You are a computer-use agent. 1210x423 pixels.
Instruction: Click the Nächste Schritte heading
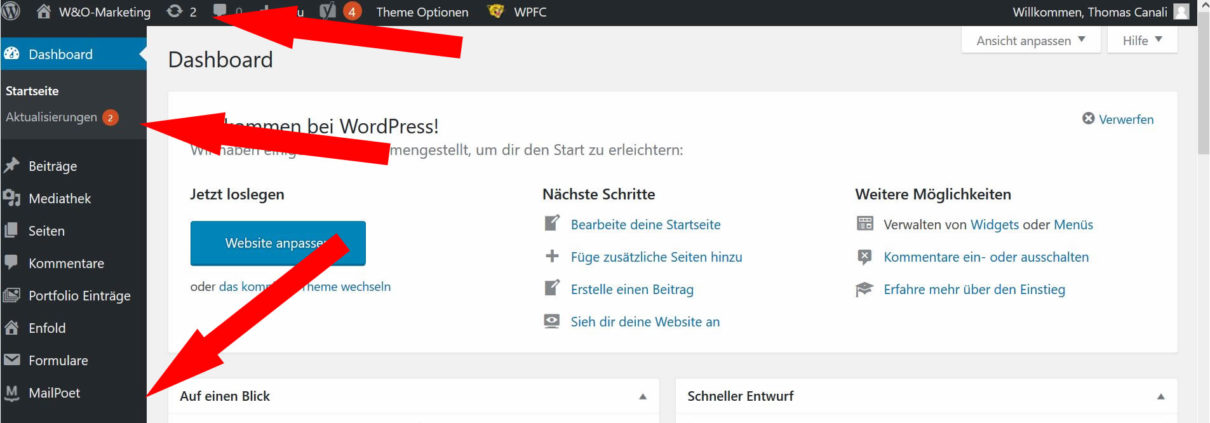click(599, 194)
